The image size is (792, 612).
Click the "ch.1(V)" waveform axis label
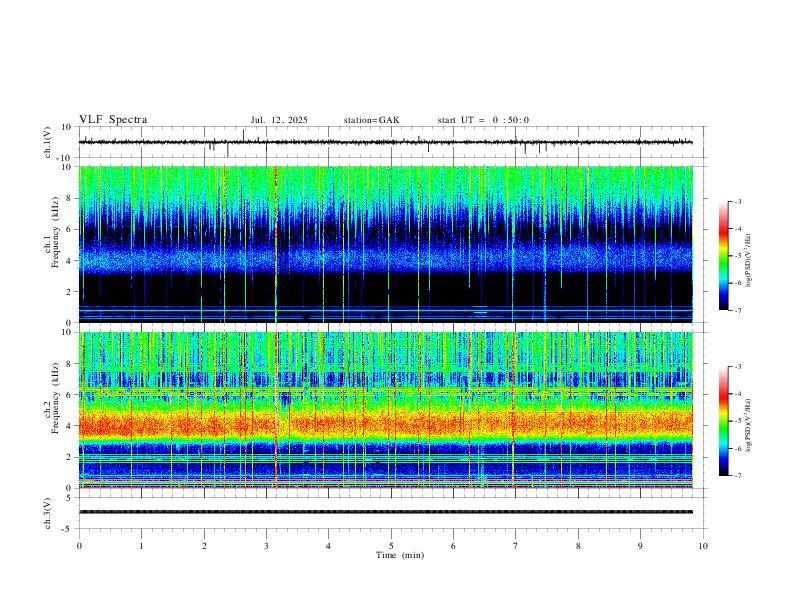(49, 142)
